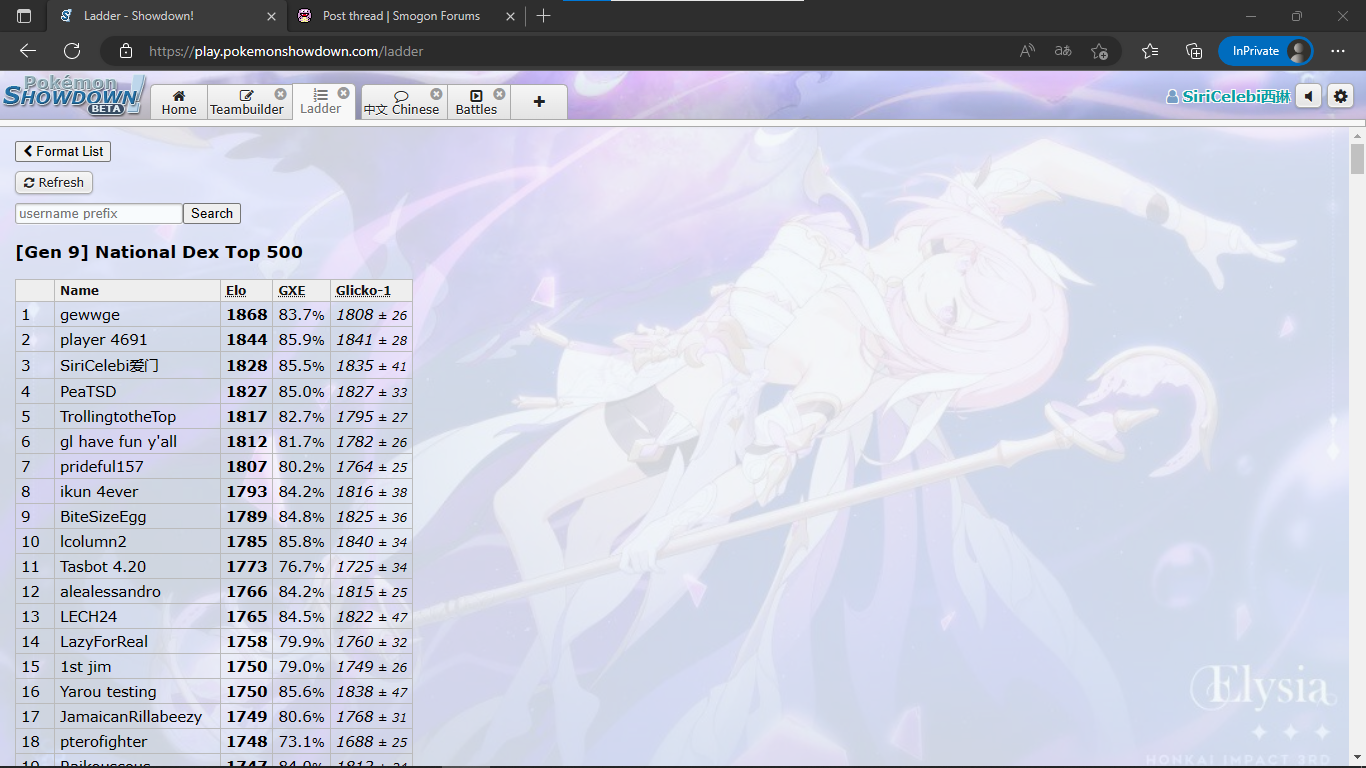
Task: Click the 1868 Elo value
Action: click(247, 315)
